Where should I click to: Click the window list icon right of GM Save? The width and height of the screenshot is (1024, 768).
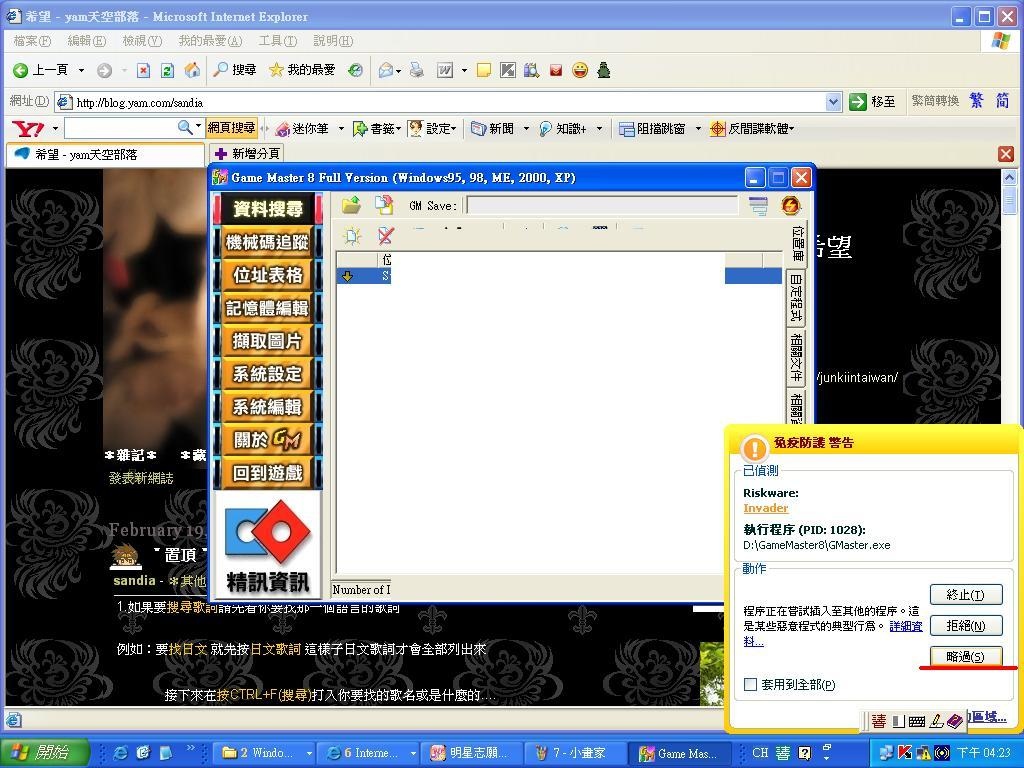(x=758, y=206)
